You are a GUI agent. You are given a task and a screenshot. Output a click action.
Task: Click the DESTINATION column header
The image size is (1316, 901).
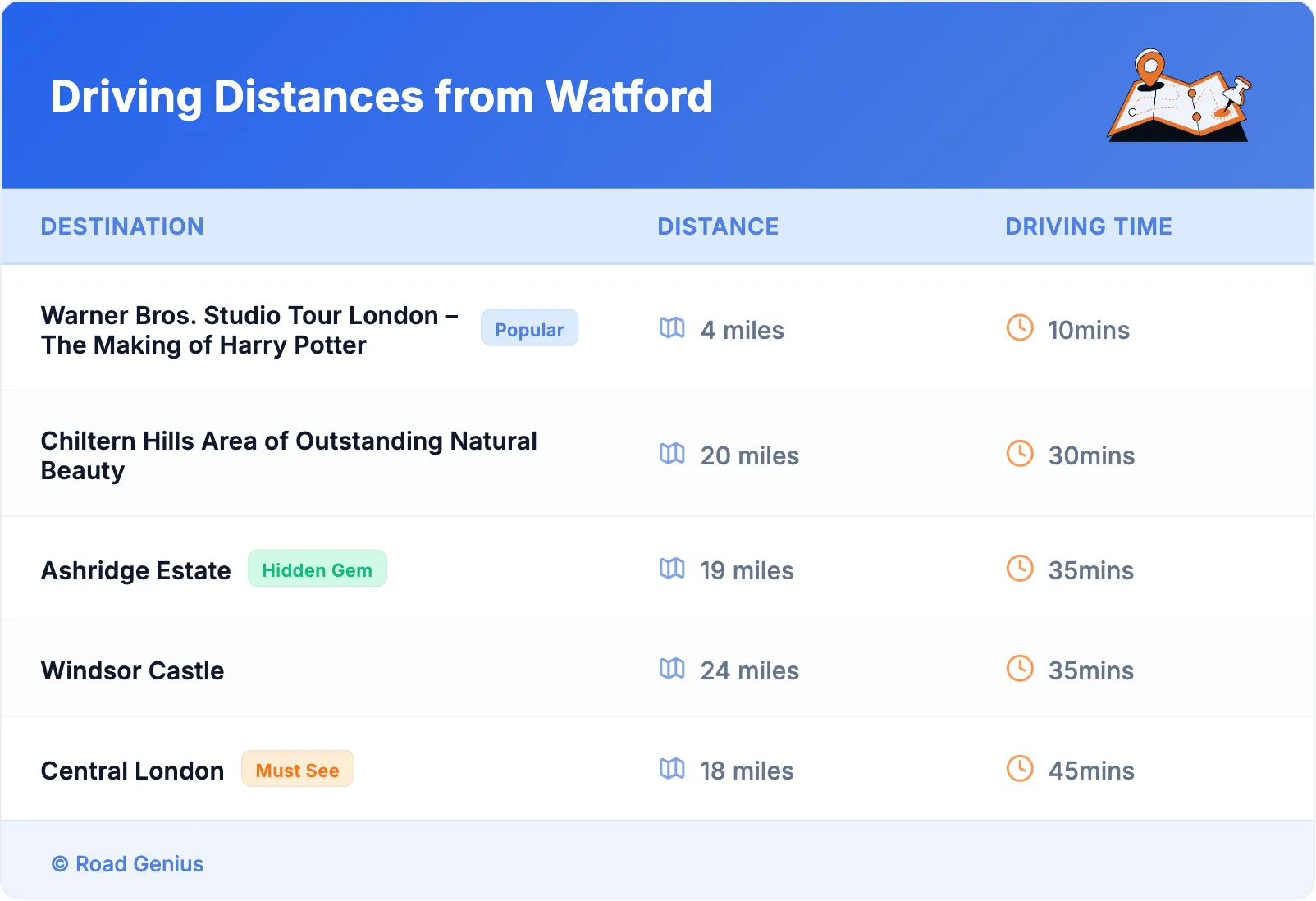point(122,226)
